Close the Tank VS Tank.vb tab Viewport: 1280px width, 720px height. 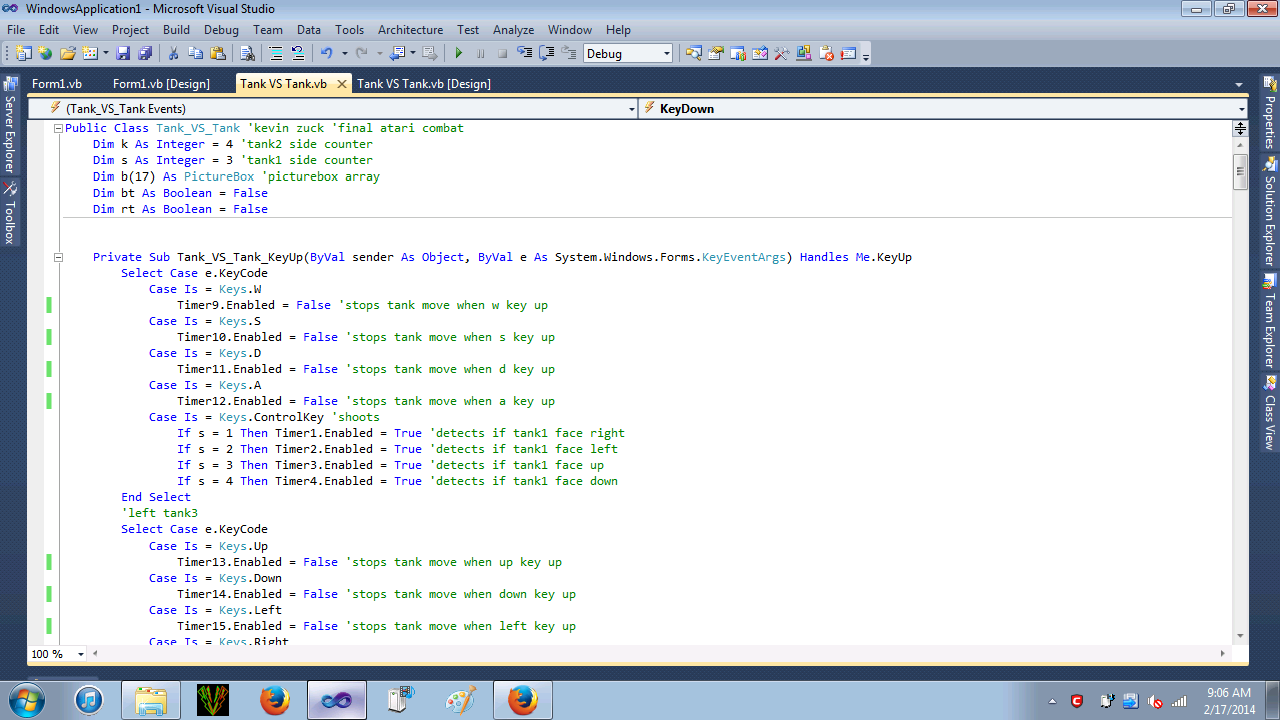point(341,84)
